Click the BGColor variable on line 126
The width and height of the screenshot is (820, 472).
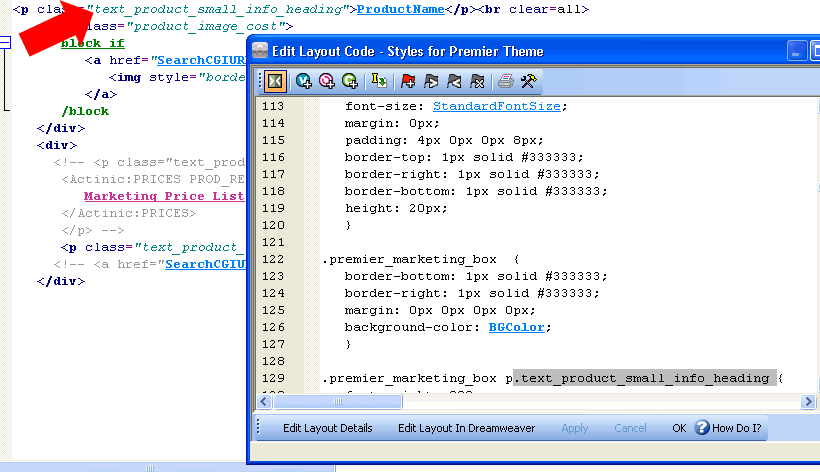tap(519, 327)
